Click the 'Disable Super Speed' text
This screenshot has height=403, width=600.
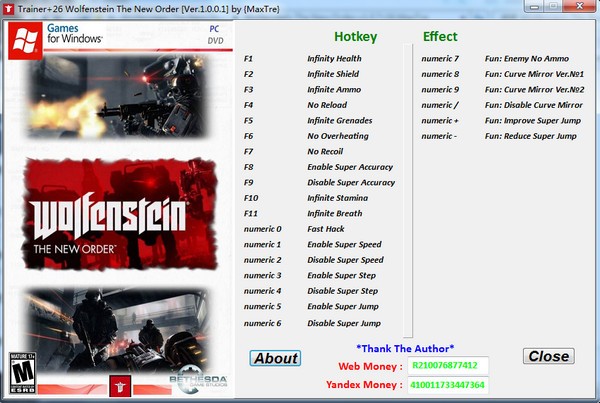click(x=345, y=260)
